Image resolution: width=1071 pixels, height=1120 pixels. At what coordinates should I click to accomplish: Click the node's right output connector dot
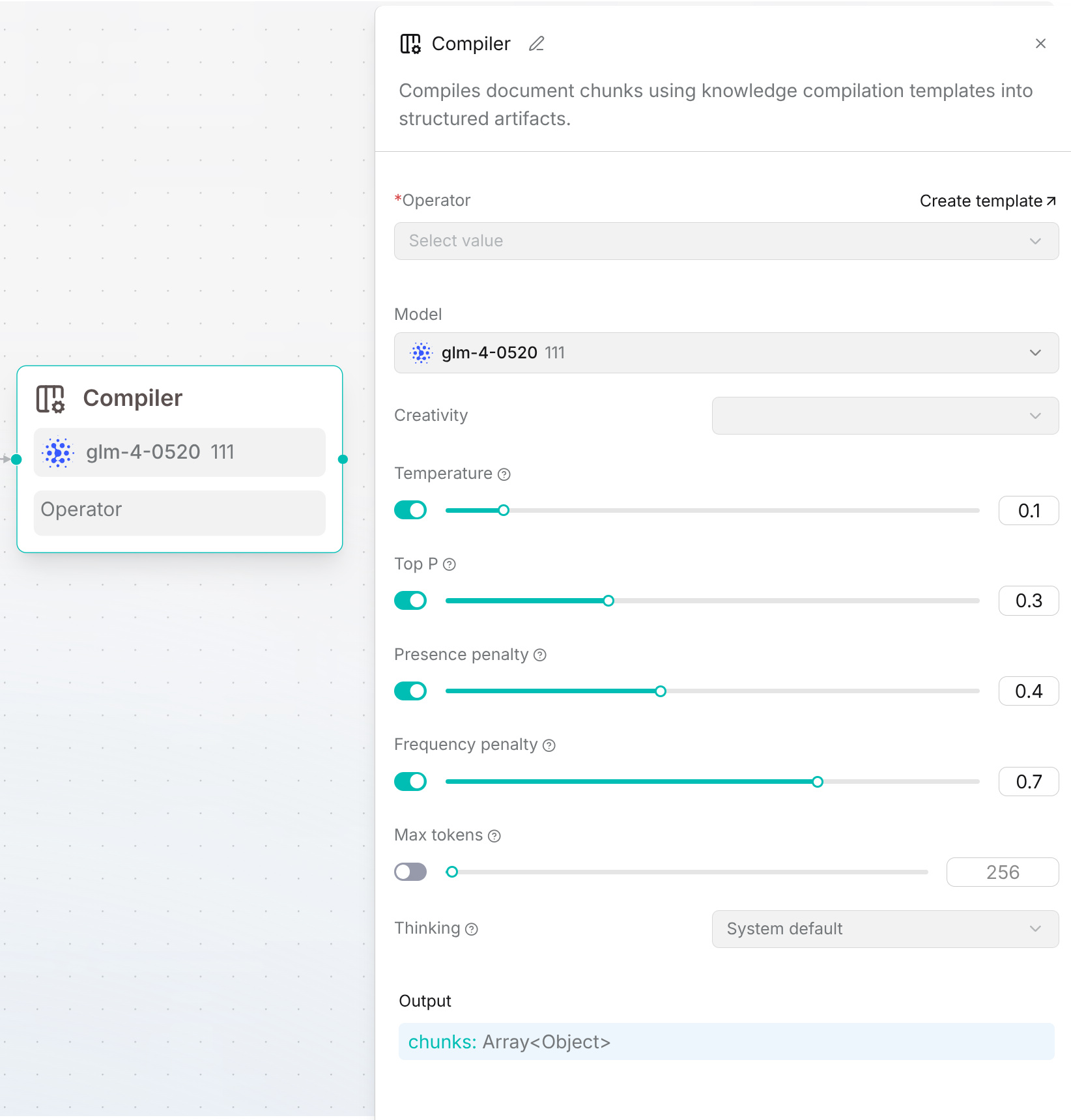(343, 459)
